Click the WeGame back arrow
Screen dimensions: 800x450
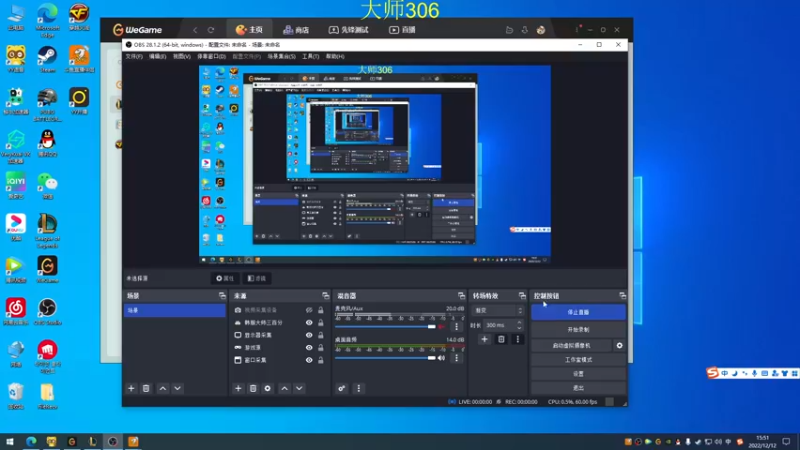195,30
